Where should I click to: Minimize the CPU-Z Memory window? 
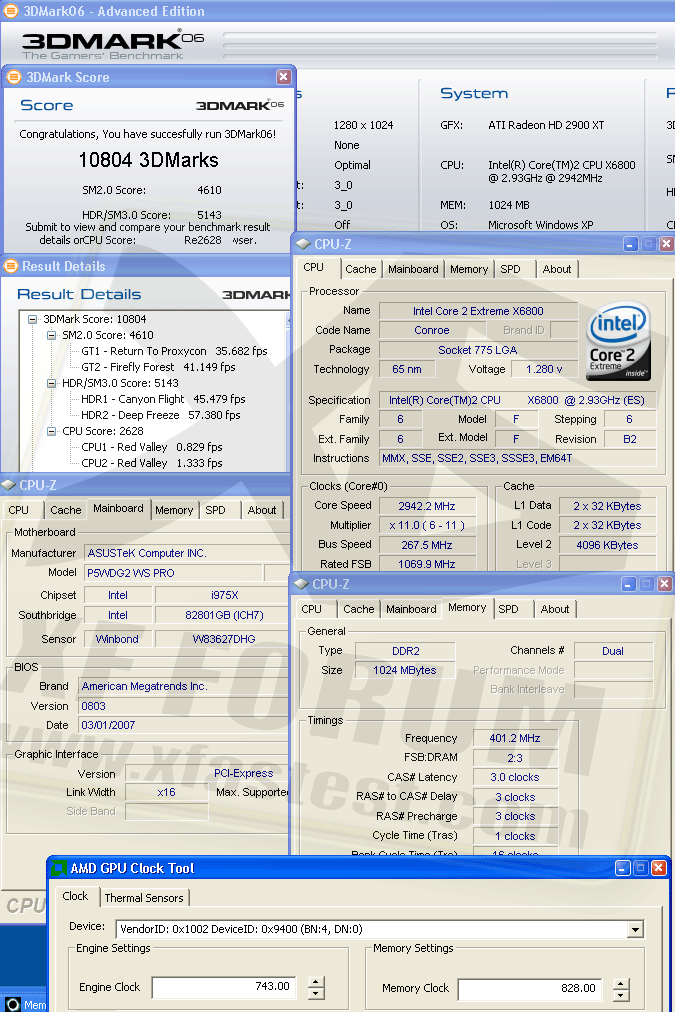point(629,584)
